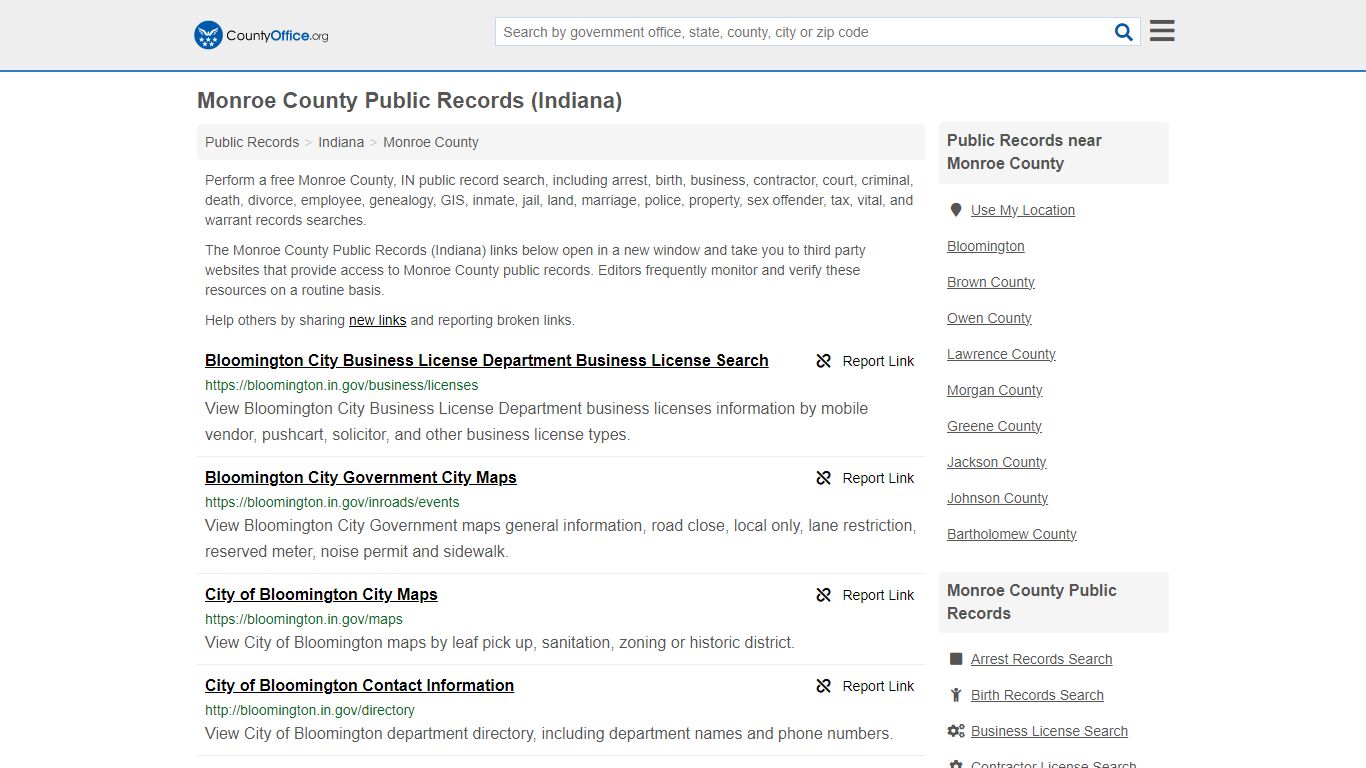1366x768 pixels.
Task: Click the location pin icon by Use My Location
Action: point(956,210)
